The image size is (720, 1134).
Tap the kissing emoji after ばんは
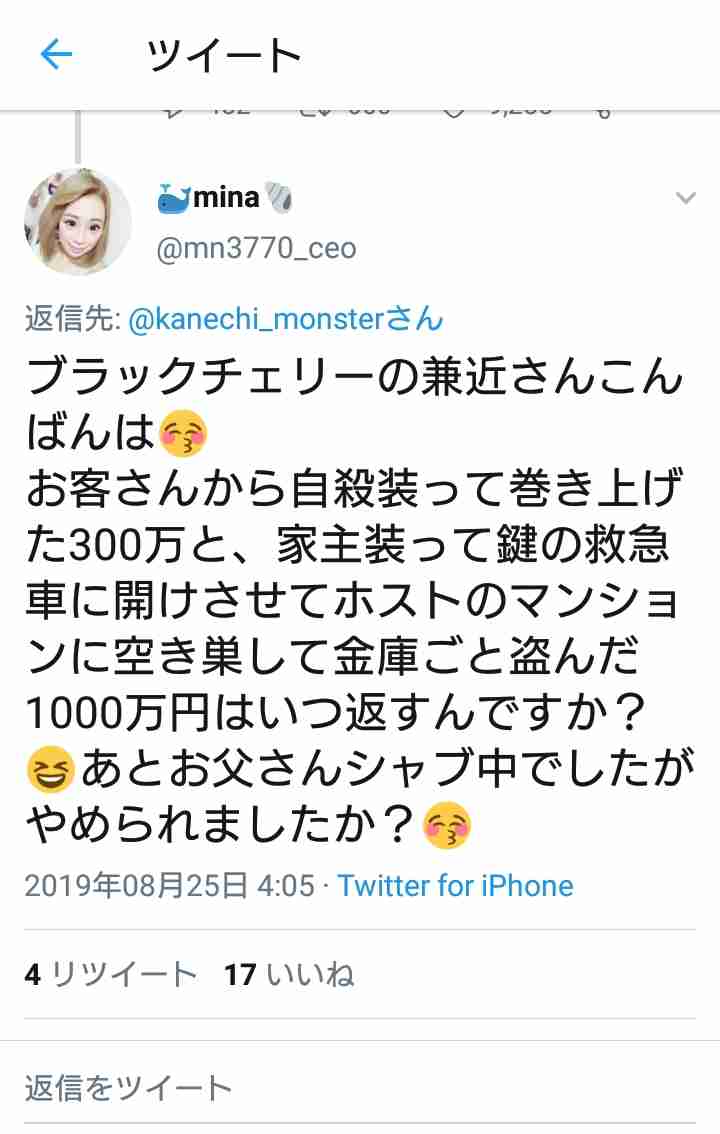coord(183,435)
